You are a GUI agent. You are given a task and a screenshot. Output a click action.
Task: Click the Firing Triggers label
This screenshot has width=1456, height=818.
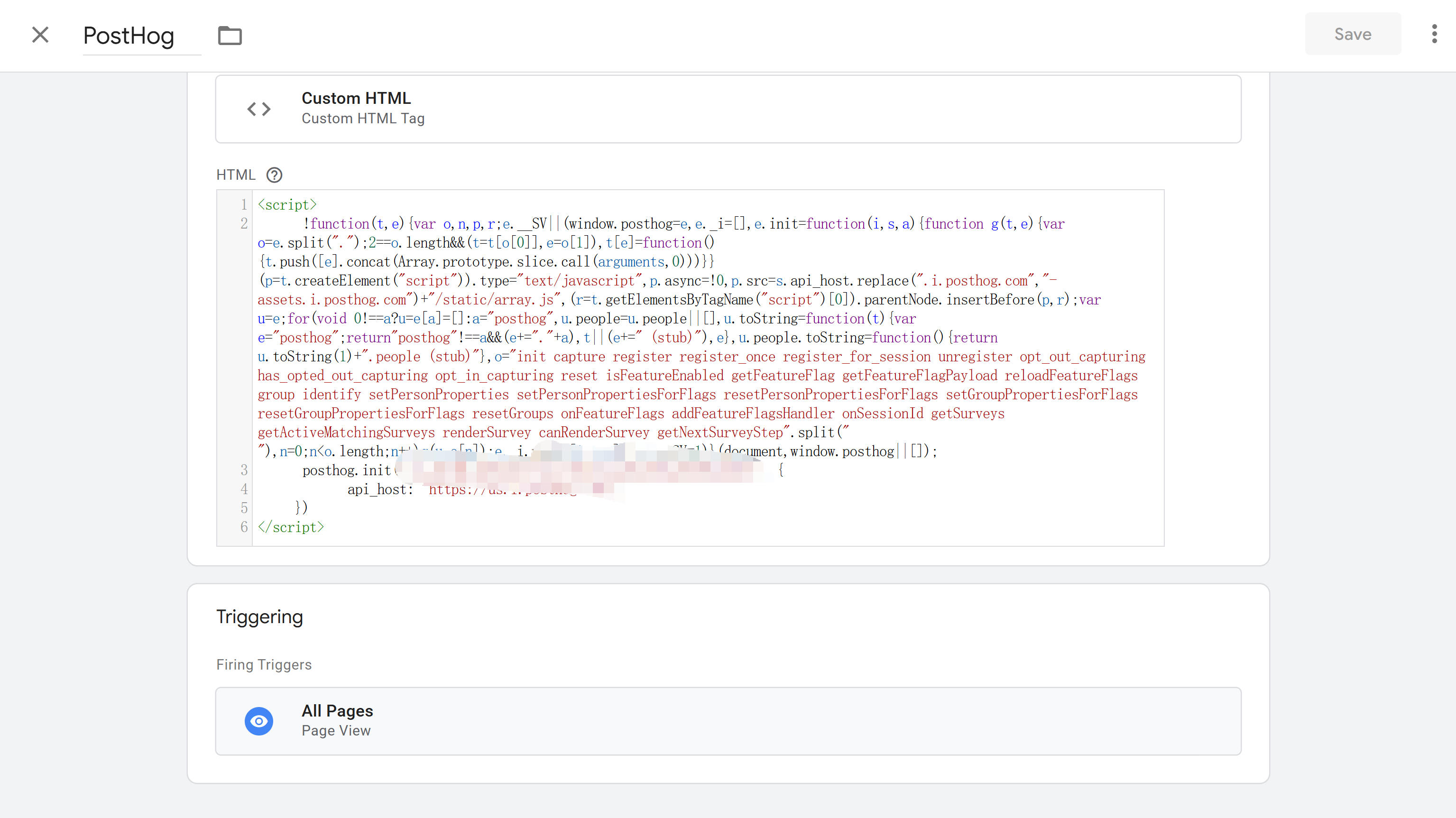click(x=264, y=664)
